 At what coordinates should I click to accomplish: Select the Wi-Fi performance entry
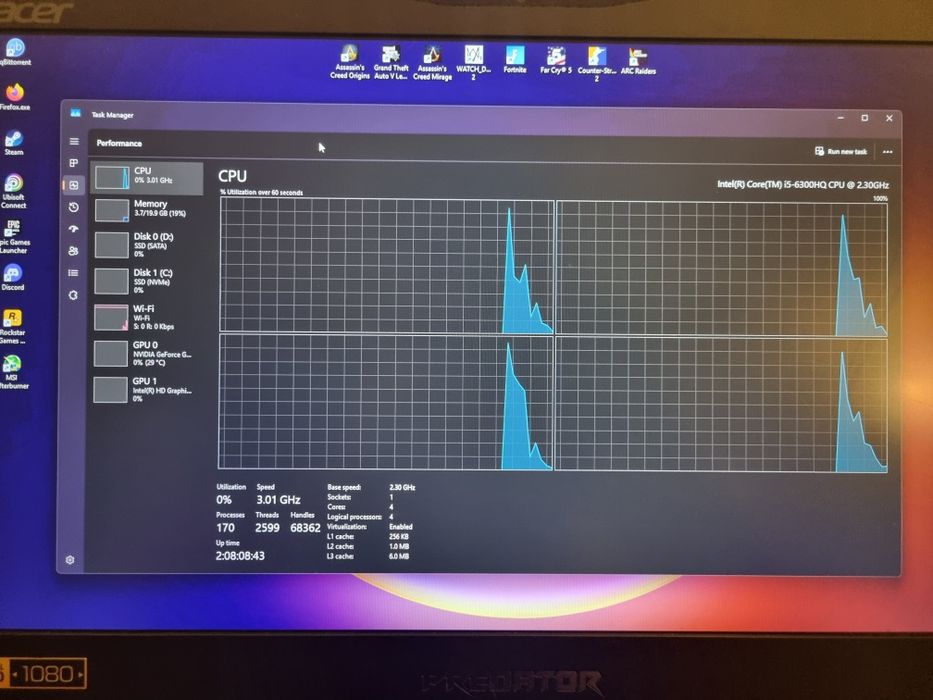tap(147, 317)
